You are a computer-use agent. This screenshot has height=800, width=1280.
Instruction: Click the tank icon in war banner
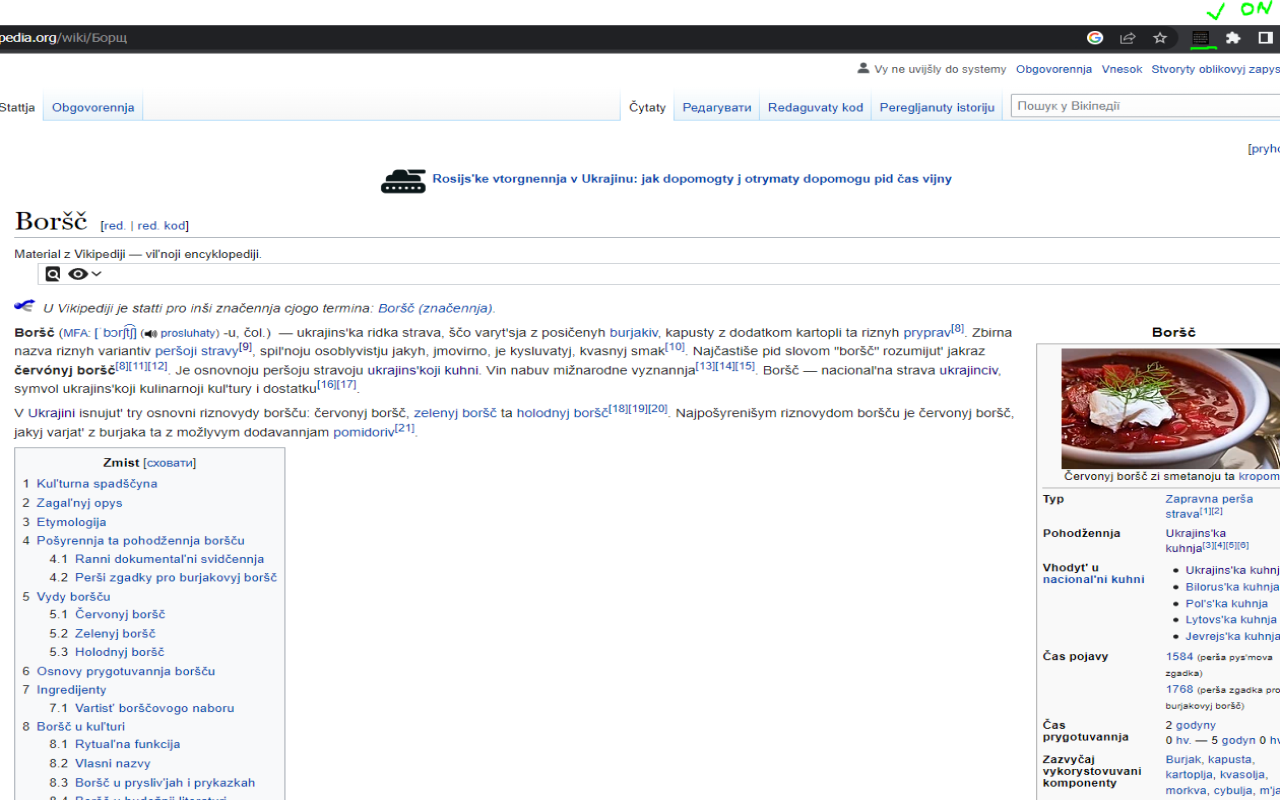(403, 180)
